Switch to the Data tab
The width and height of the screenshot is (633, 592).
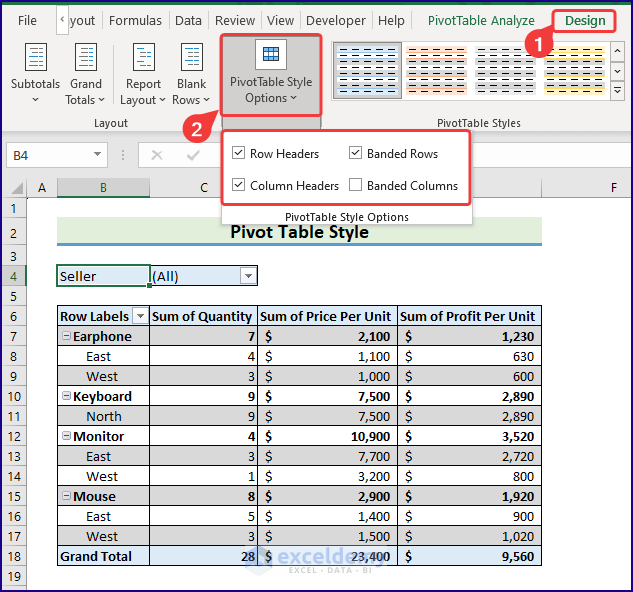[188, 21]
